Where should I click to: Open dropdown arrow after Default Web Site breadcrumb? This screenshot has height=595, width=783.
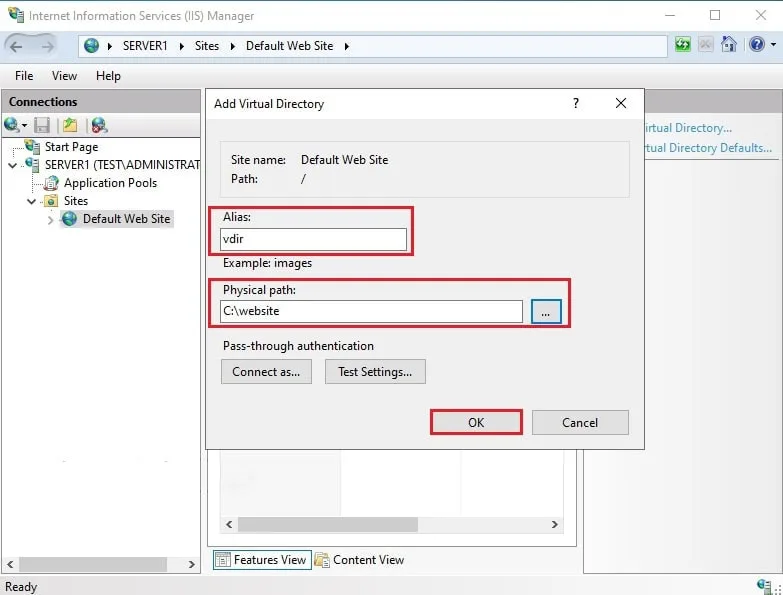(347, 46)
